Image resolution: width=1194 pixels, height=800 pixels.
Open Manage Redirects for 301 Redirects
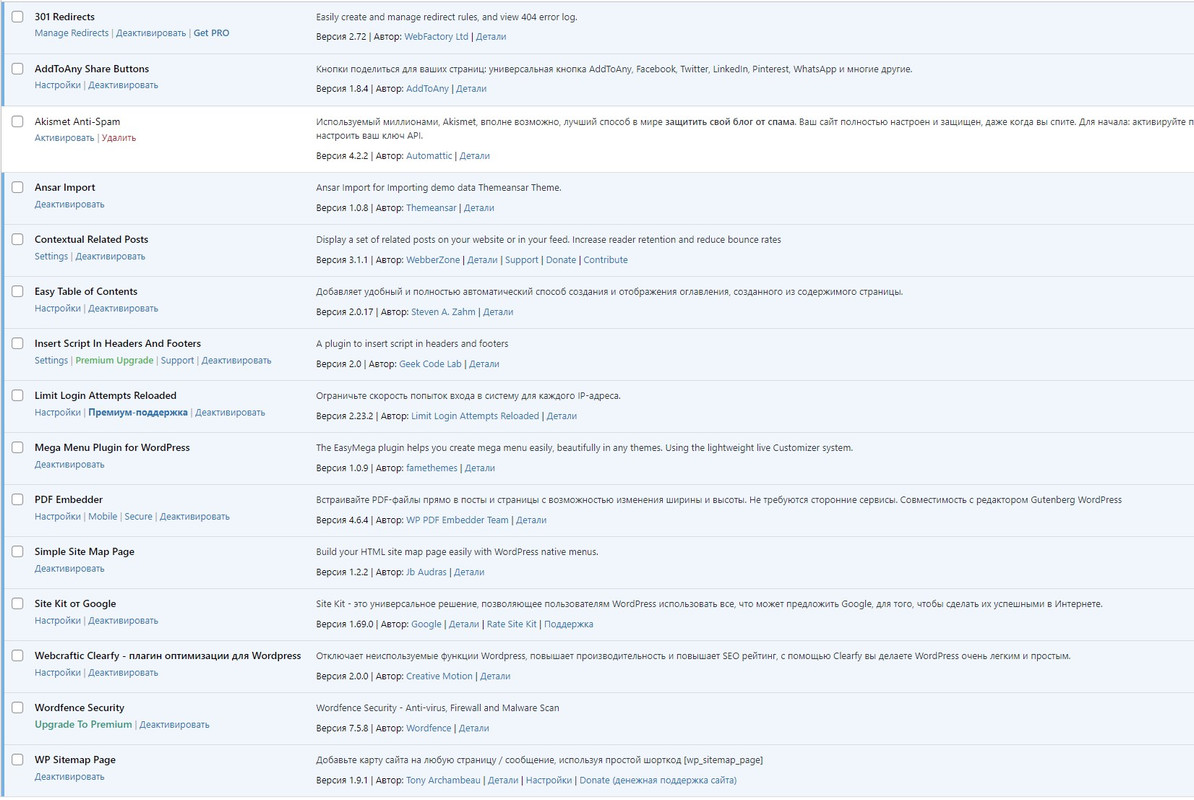point(72,33)
